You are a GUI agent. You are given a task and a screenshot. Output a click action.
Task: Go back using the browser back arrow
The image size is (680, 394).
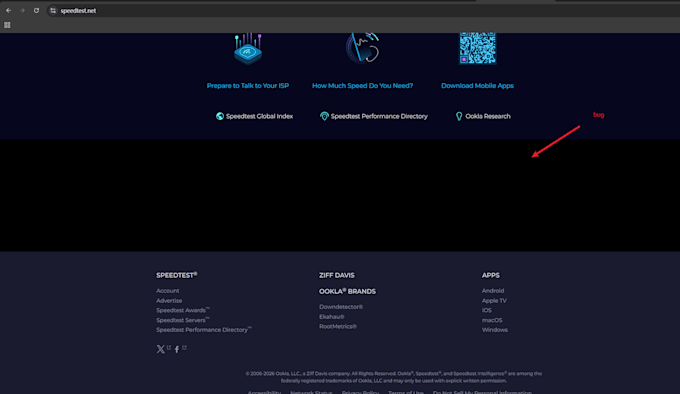(x=9, y=10)
